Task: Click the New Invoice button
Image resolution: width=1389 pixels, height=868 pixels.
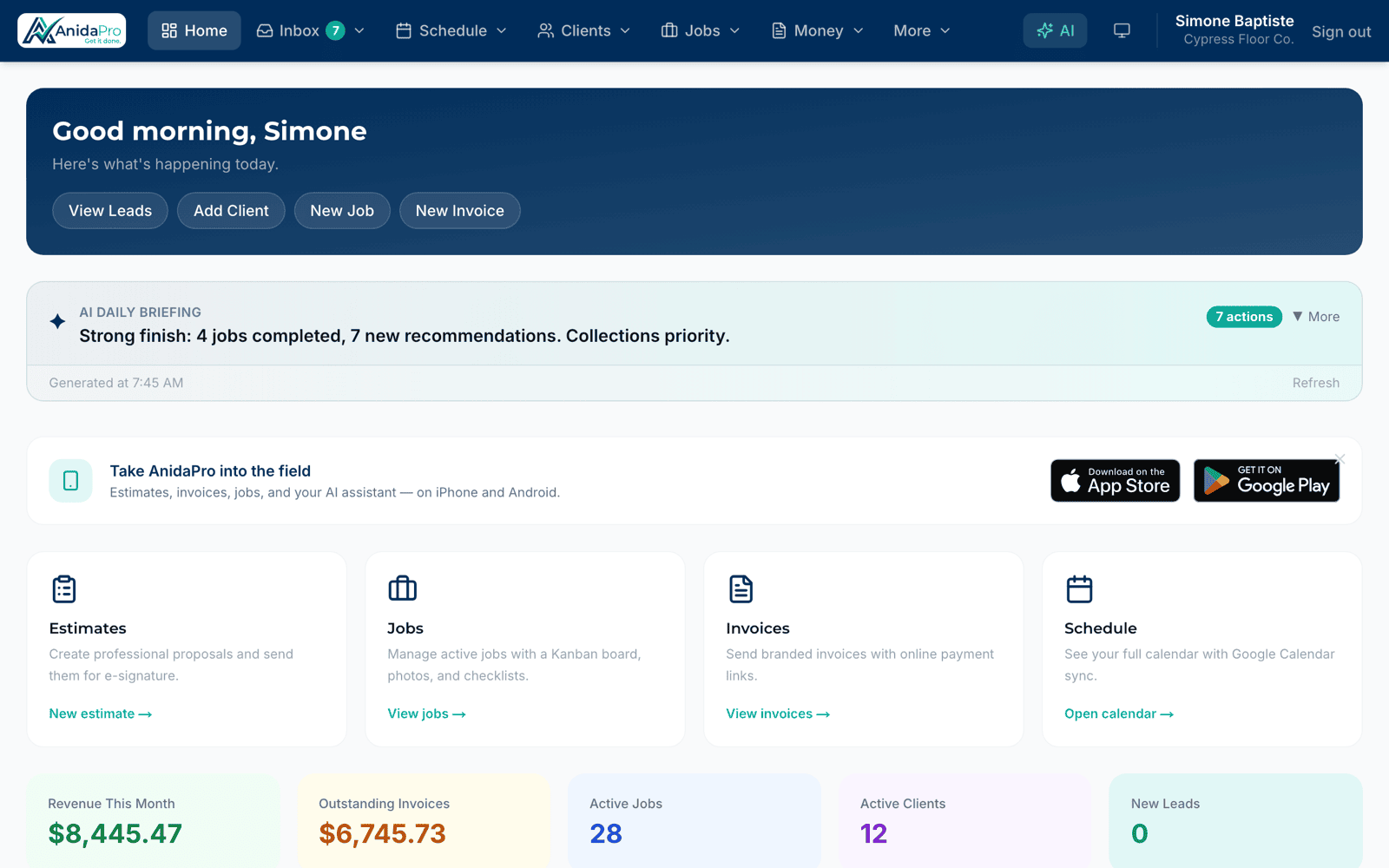Action: coord(460,211)
